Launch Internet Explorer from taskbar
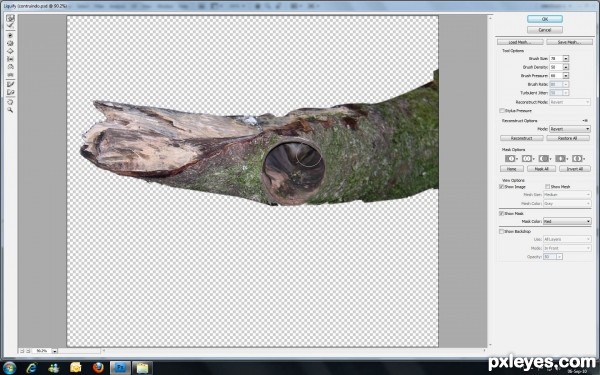The image size is (600, 375). coord(31,368)
